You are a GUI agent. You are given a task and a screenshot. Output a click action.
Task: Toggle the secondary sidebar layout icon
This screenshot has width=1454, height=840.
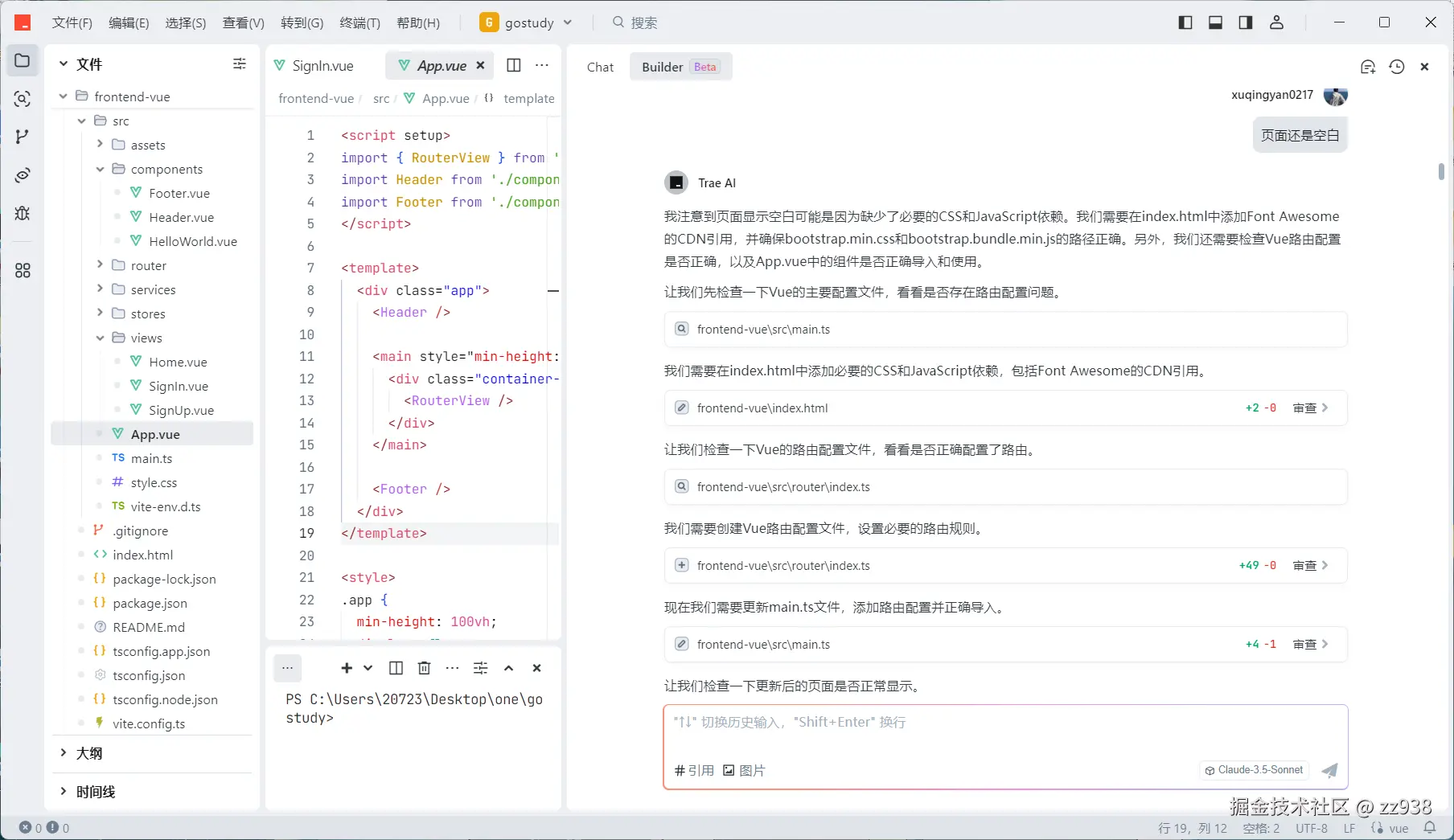tap(1246, 23)
